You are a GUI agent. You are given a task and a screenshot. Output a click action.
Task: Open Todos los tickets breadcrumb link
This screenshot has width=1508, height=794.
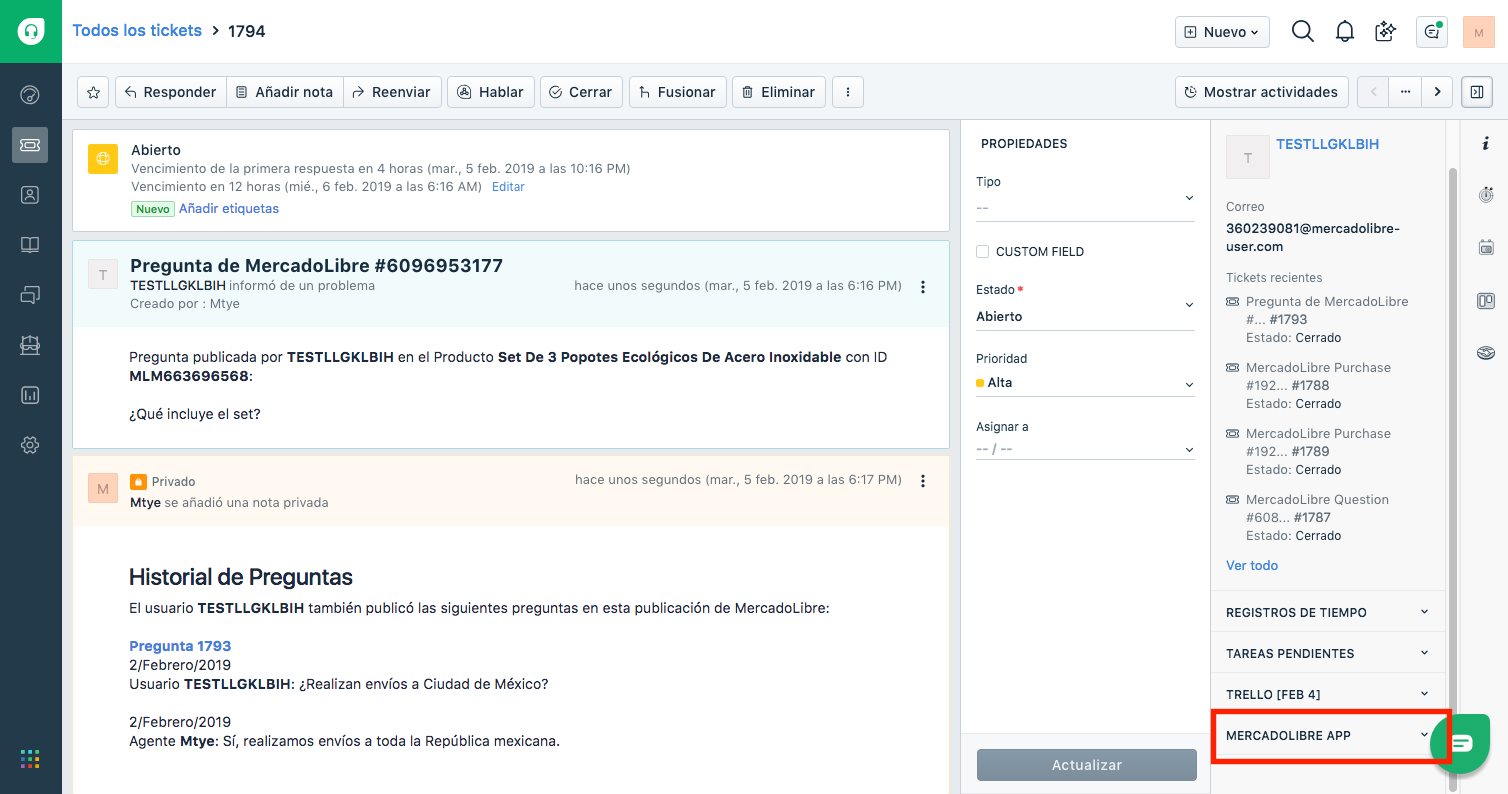[x=137, y=31]
